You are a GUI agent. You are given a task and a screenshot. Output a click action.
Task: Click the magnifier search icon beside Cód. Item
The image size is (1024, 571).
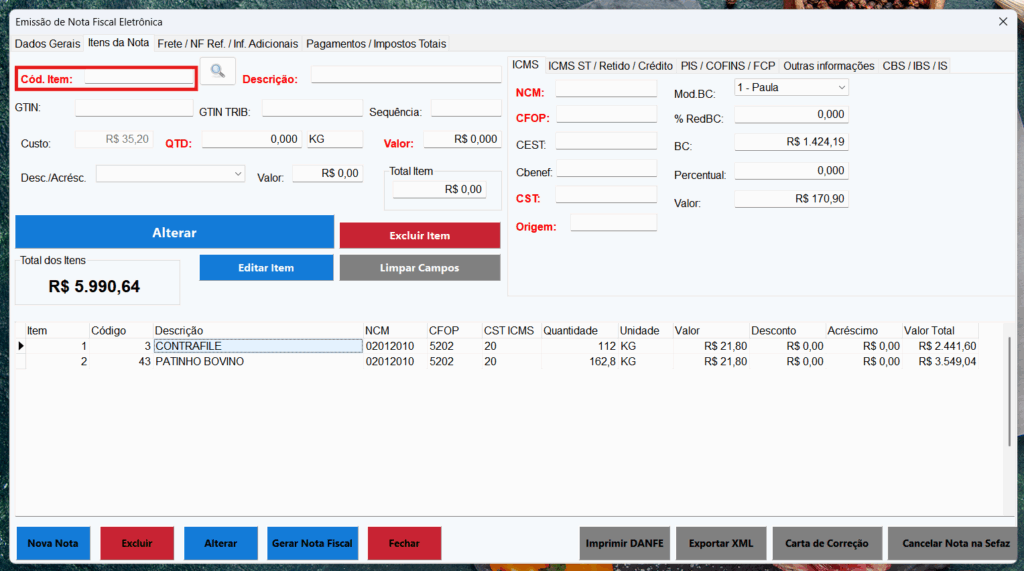[x=217, y=71]
